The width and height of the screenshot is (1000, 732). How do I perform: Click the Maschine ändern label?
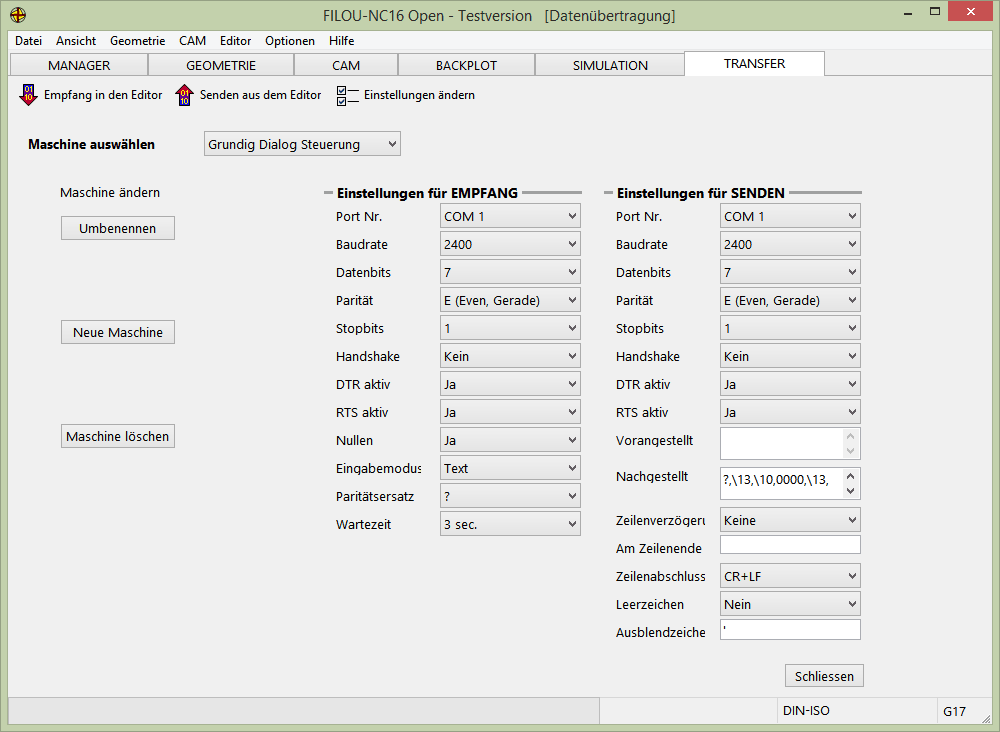pos(110,193)
